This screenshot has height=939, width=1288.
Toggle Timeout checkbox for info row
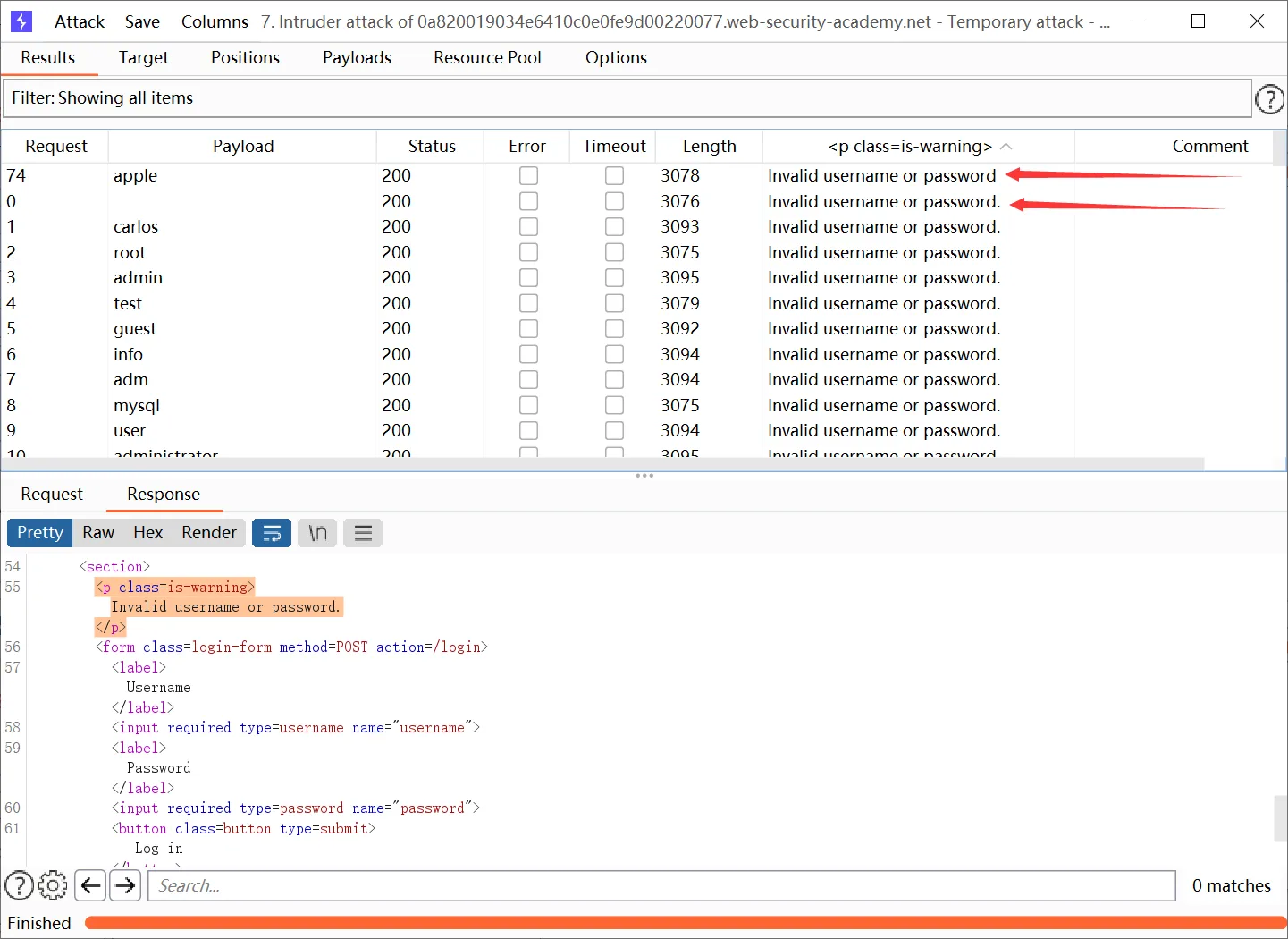614,355
